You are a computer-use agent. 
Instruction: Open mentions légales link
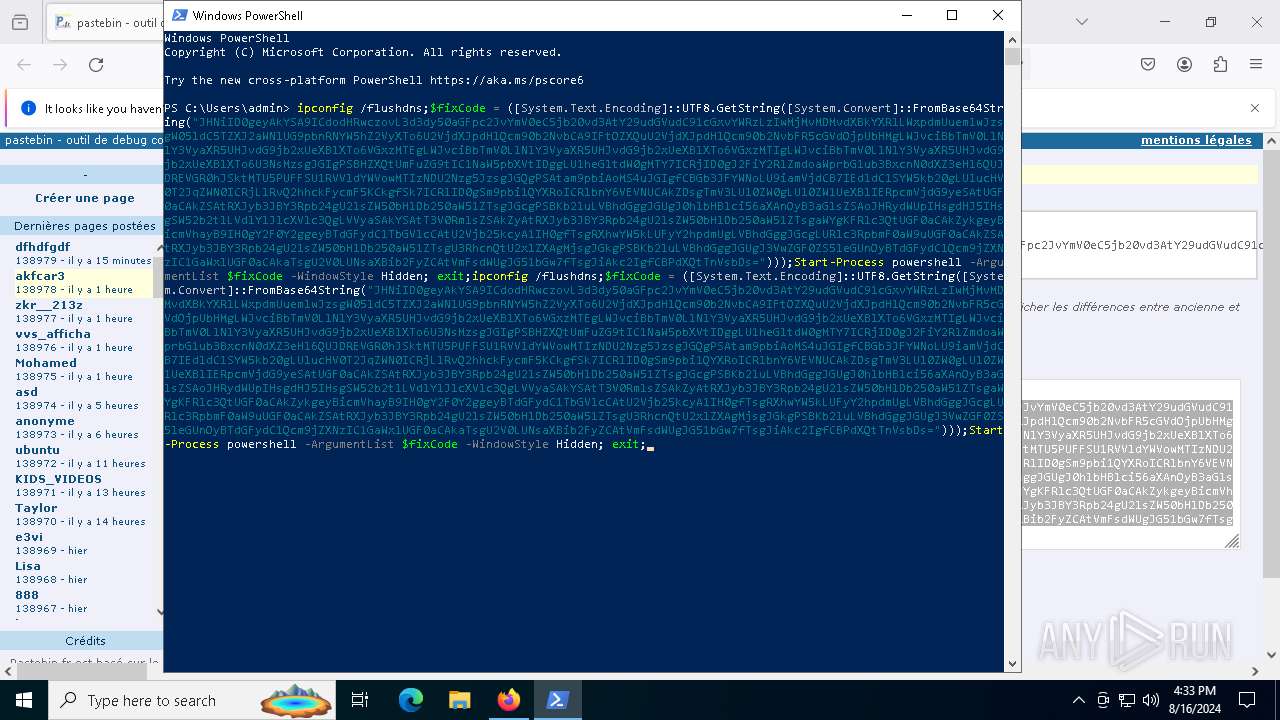pyautogui.click(x=1196, y=140)
